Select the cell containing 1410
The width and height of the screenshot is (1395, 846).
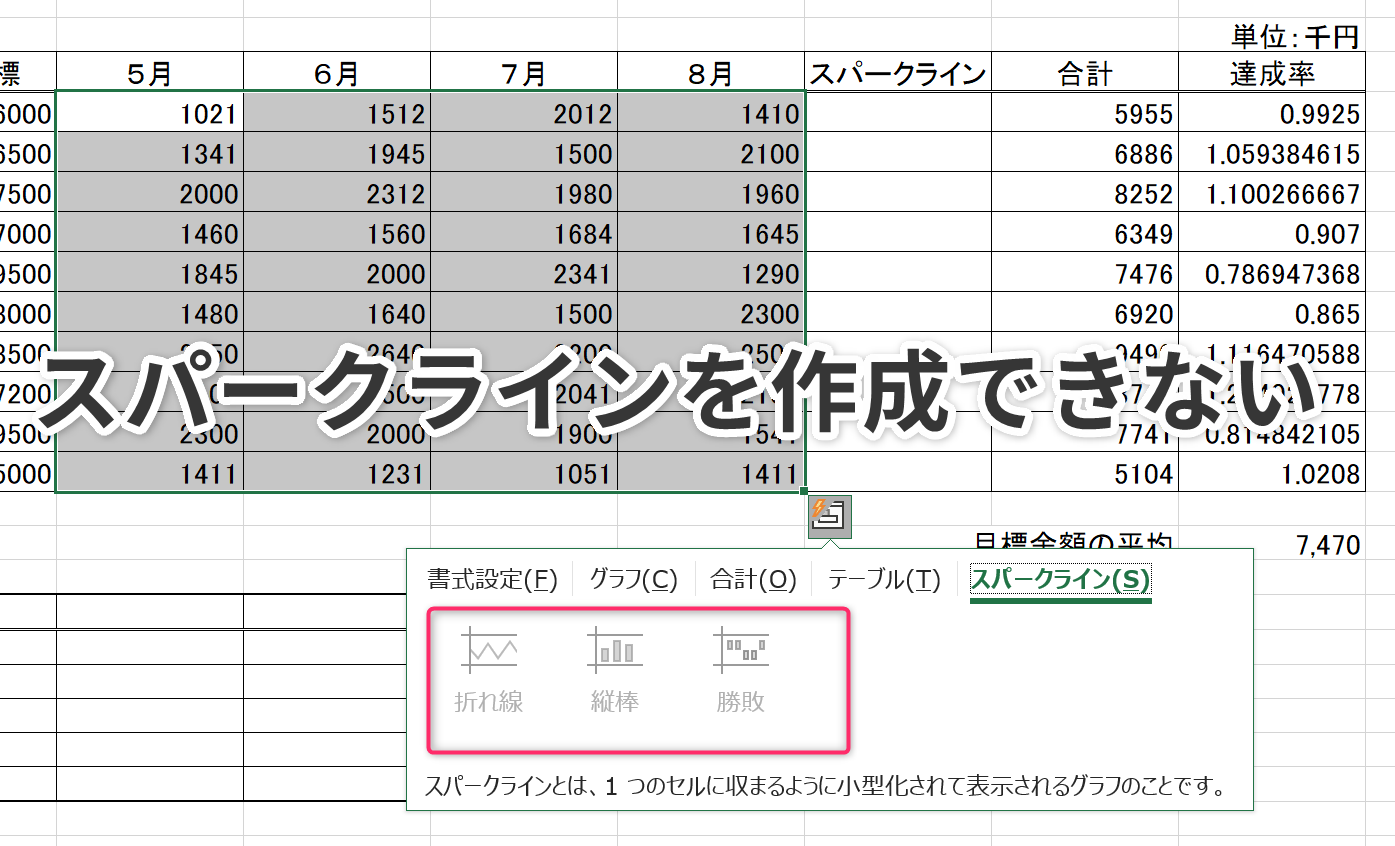pyautogui.click(x=711, y=112)
